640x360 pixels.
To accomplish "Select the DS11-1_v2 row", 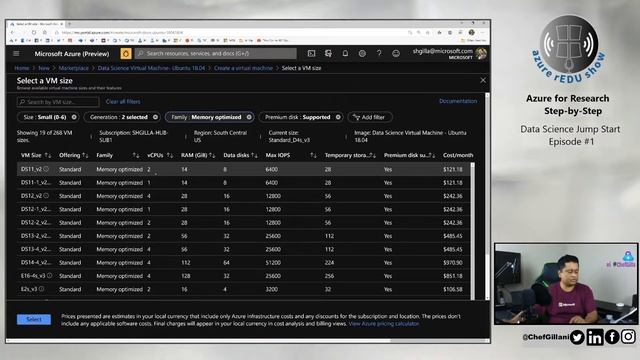I will (x=243, y=182).
